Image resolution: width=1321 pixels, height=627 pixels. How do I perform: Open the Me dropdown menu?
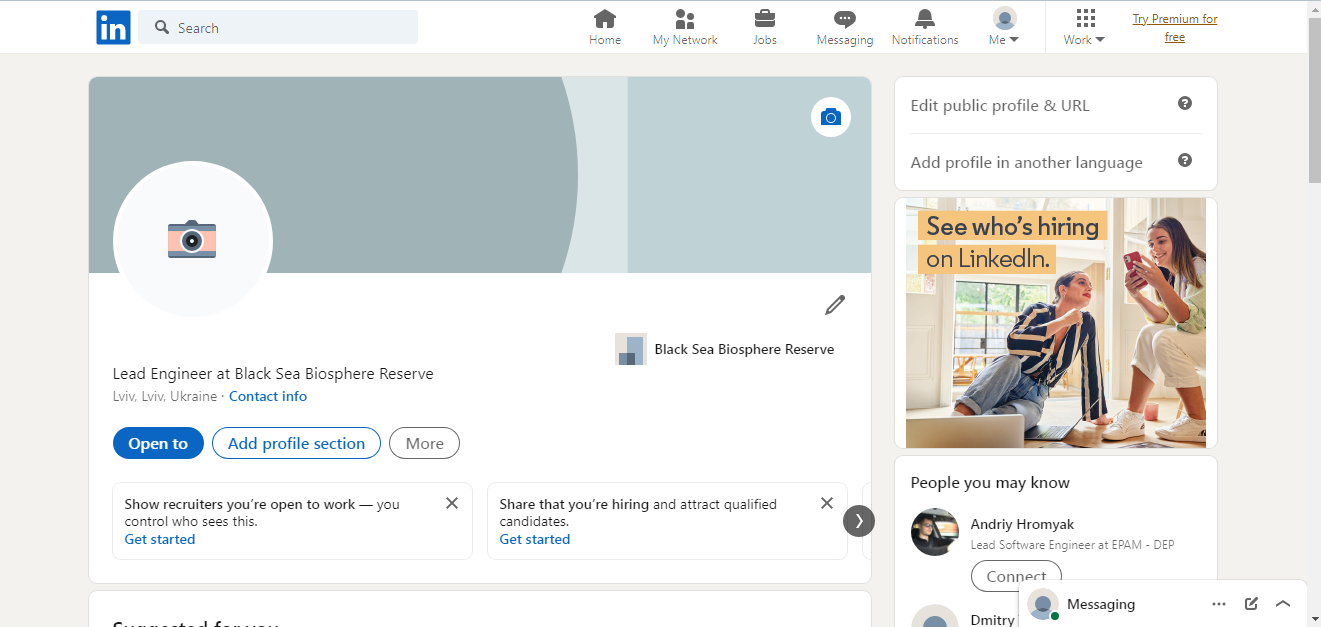[x=1004, y=27]
